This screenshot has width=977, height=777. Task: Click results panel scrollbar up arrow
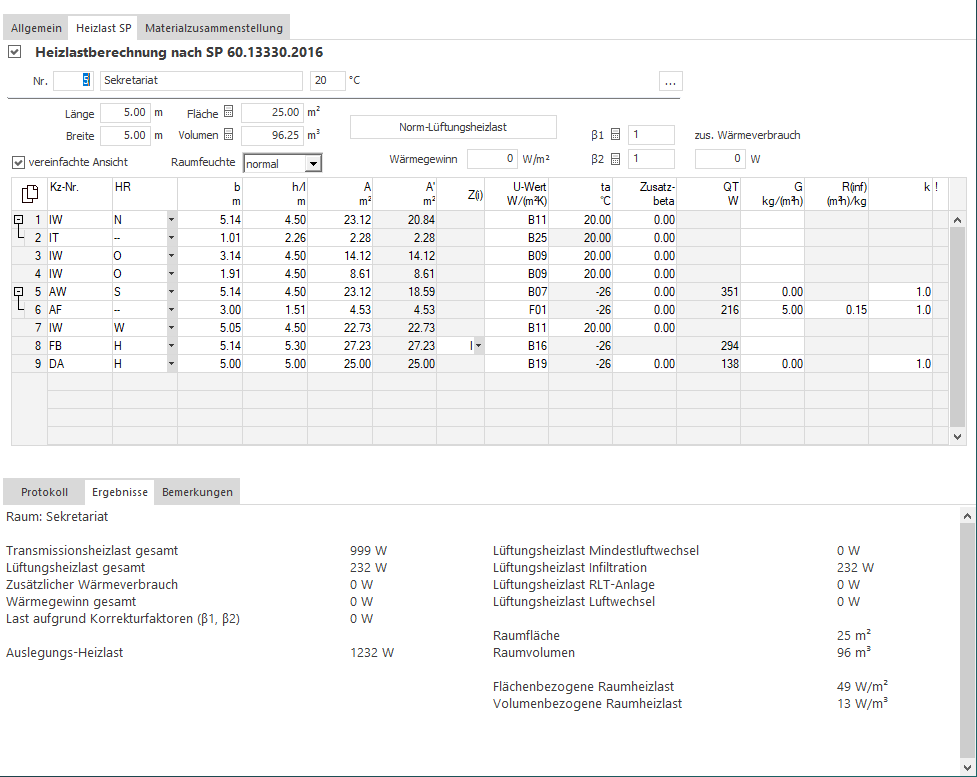click(967, 516)
